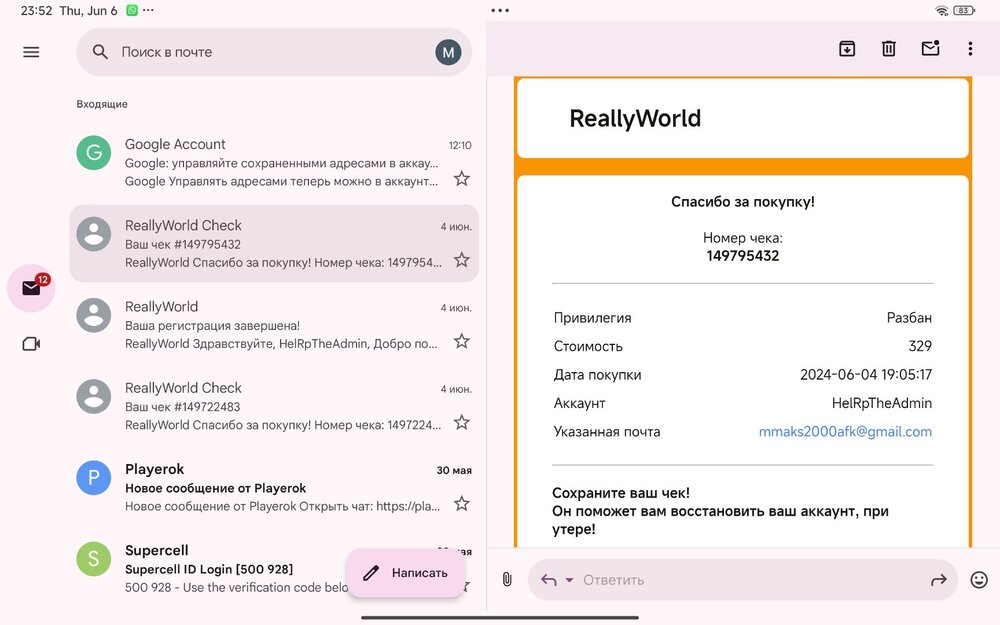Delete the open email with trash icon
The height and width of the screenshot is (625, 1000).
(888, 48)
